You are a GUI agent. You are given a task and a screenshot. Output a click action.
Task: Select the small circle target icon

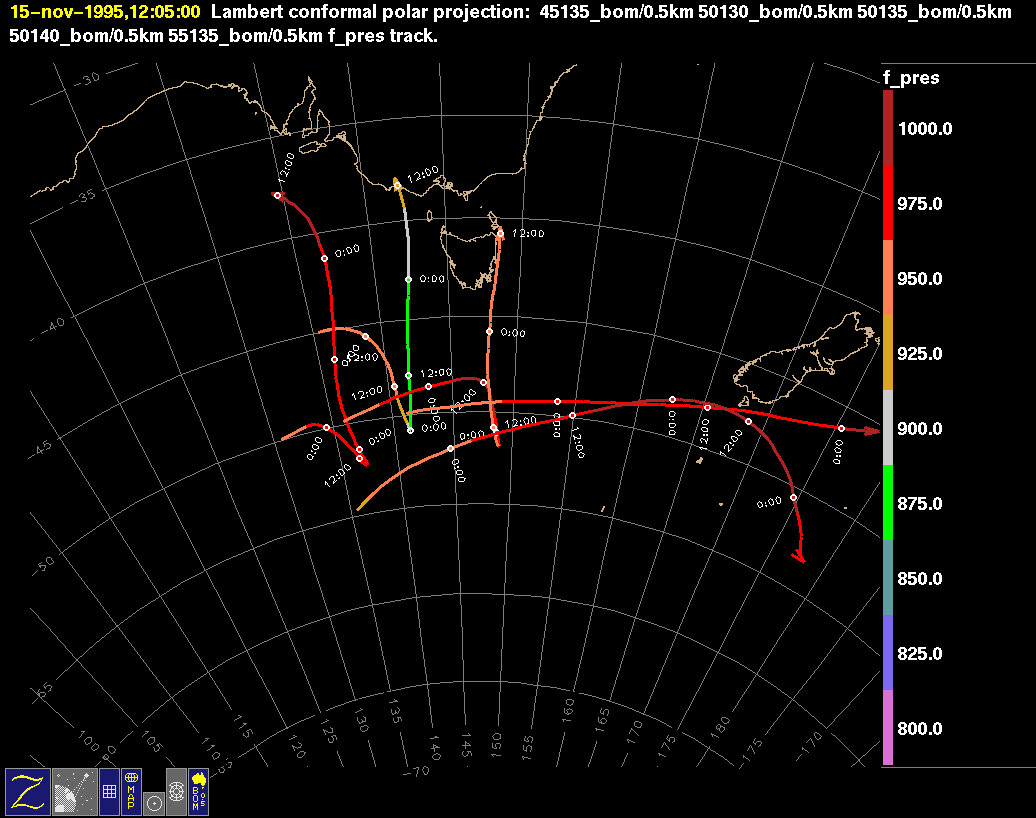coord(153,802)
